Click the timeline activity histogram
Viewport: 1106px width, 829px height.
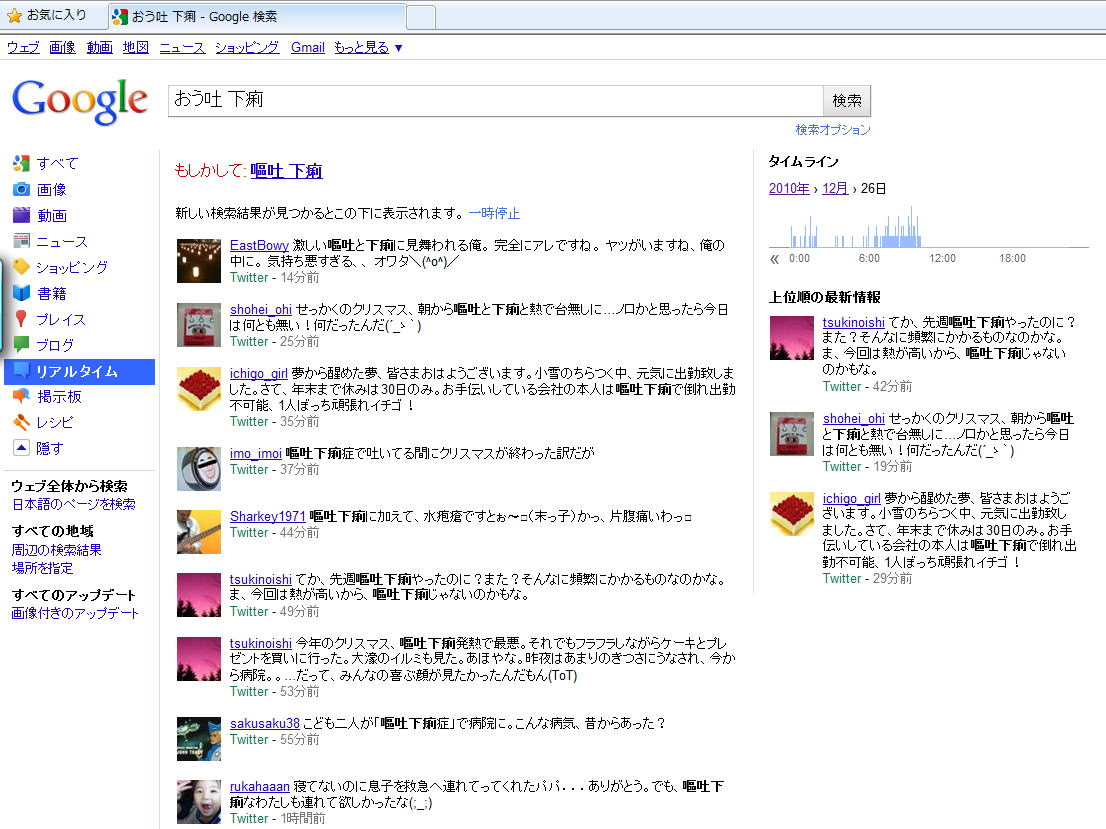(928, 227)
